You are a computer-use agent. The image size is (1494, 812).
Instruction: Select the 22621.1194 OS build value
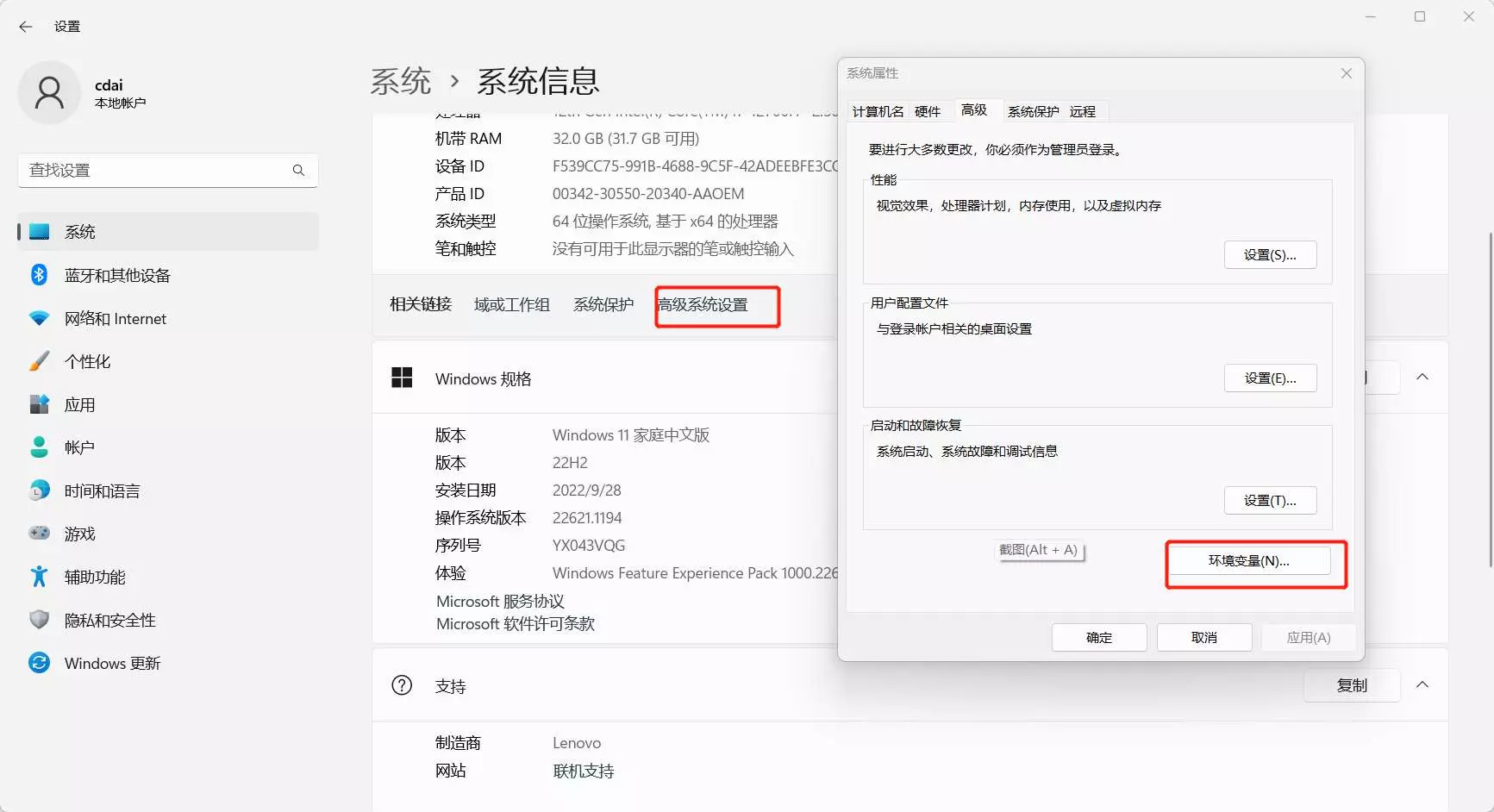click(587, 518)
